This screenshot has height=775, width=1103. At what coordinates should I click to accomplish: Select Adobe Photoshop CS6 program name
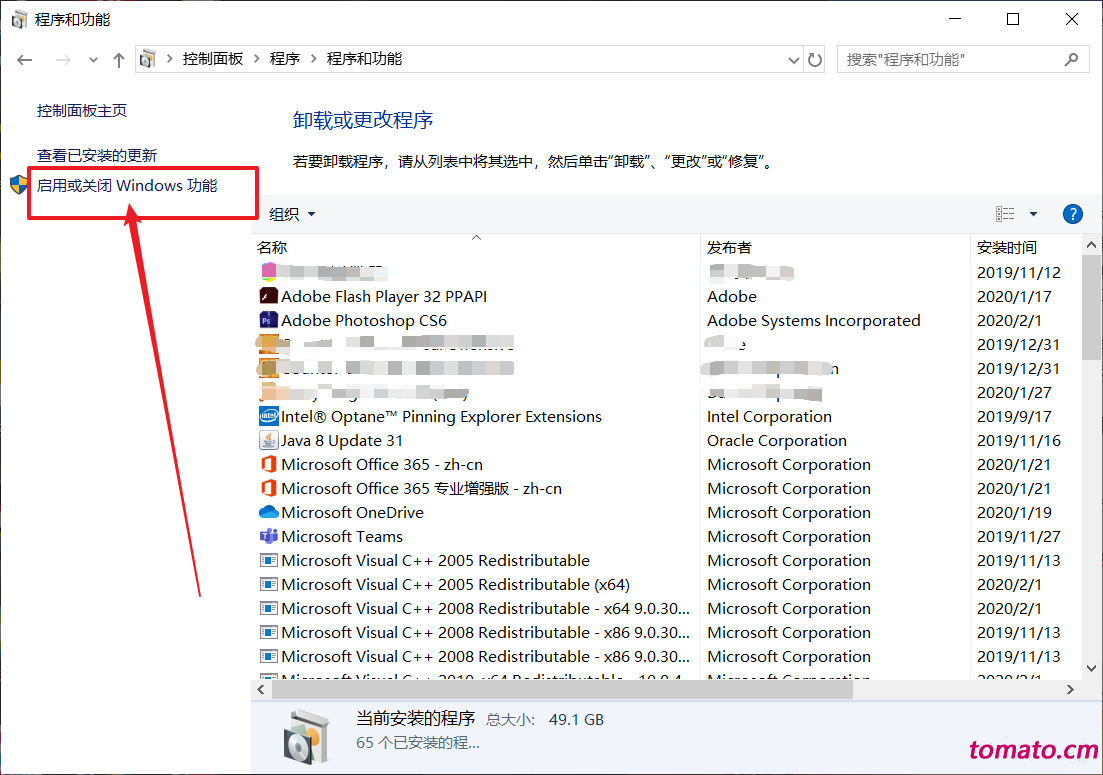click(x=364, y=321)
